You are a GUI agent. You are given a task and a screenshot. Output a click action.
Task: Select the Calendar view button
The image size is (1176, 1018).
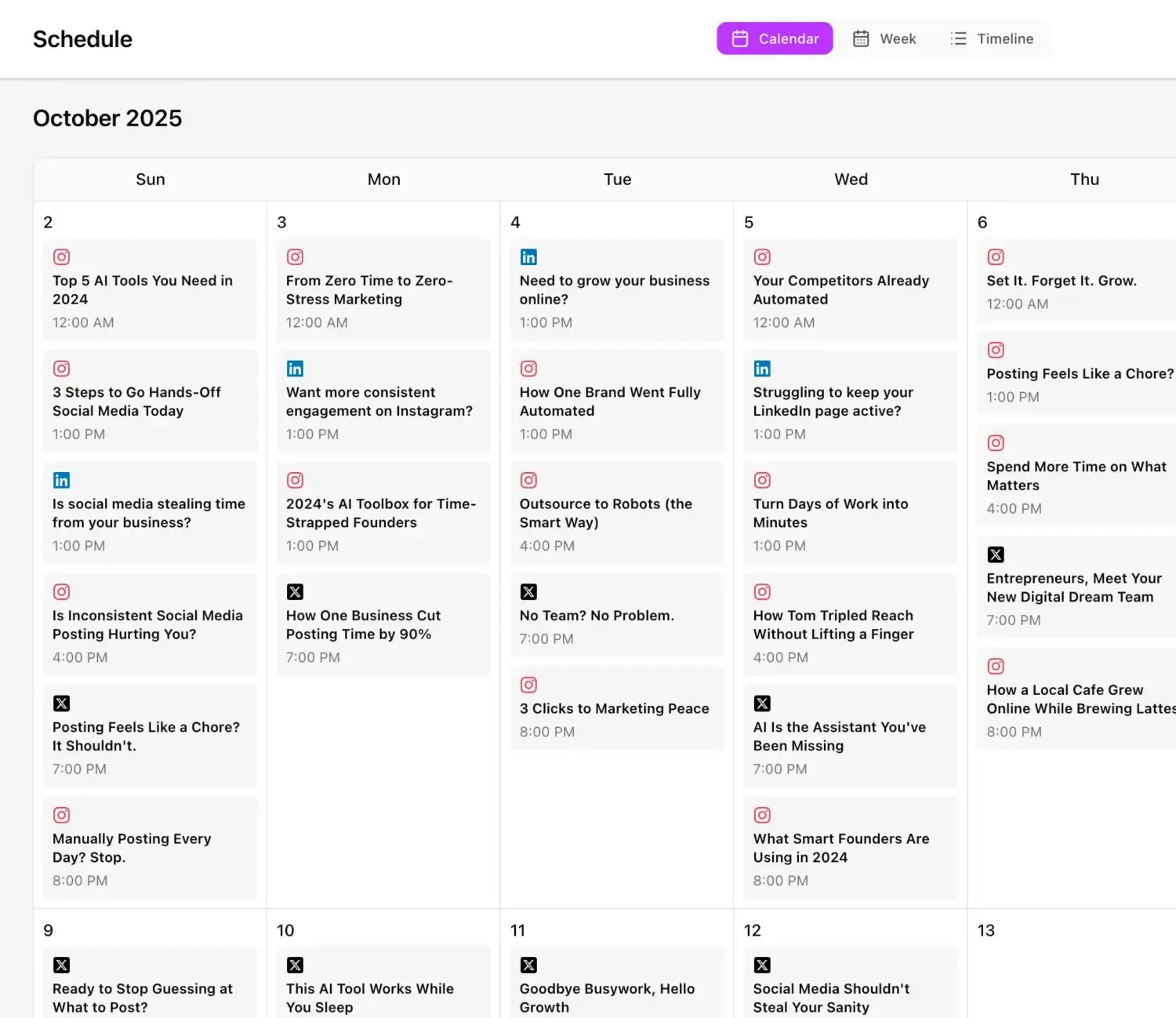pyautogui.click(x=775, y=38)
